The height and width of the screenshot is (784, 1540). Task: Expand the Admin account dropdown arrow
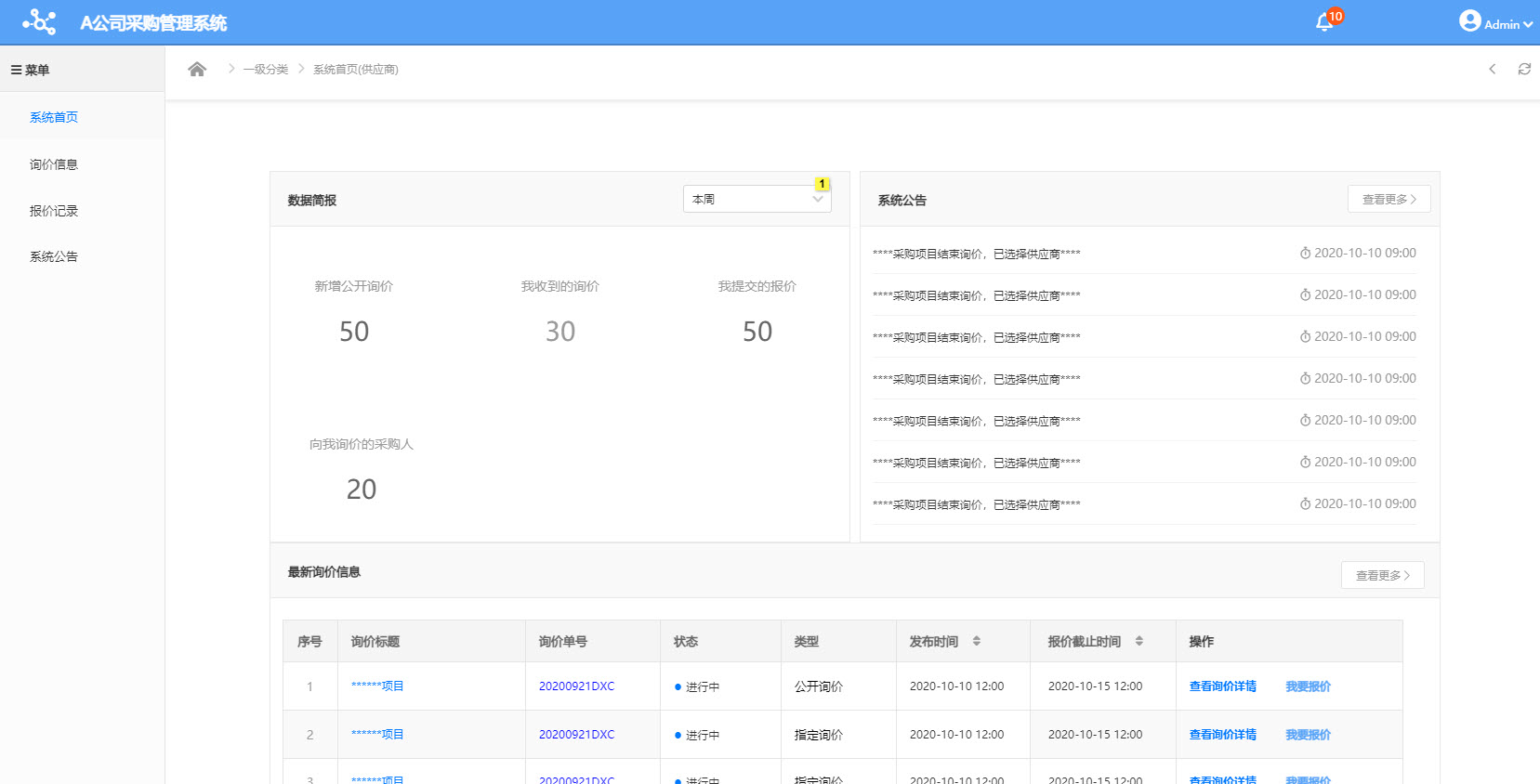click(x=1528, y=24)
